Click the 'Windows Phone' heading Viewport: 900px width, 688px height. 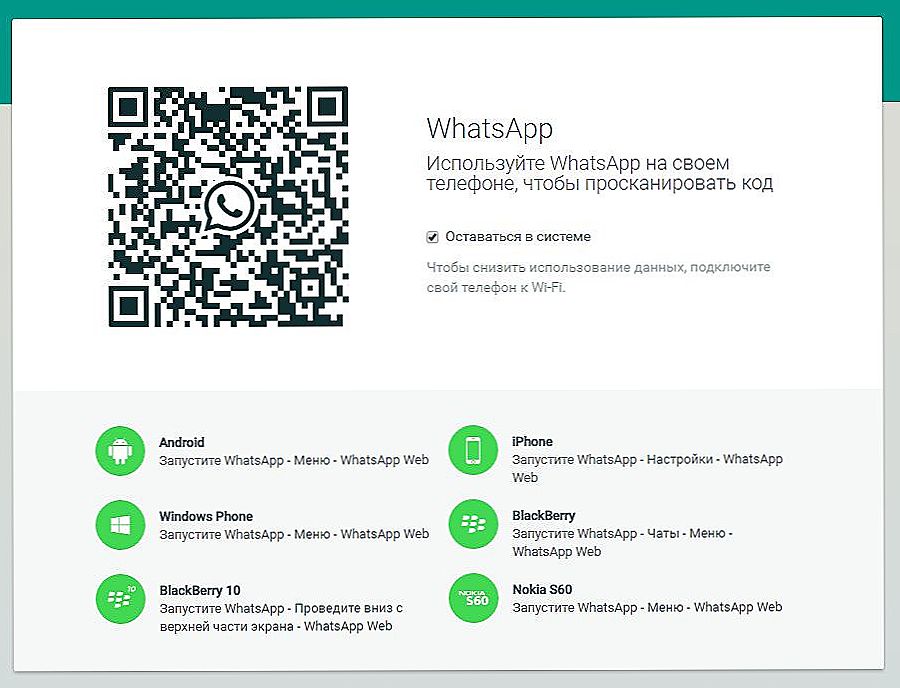click(205, 516)
